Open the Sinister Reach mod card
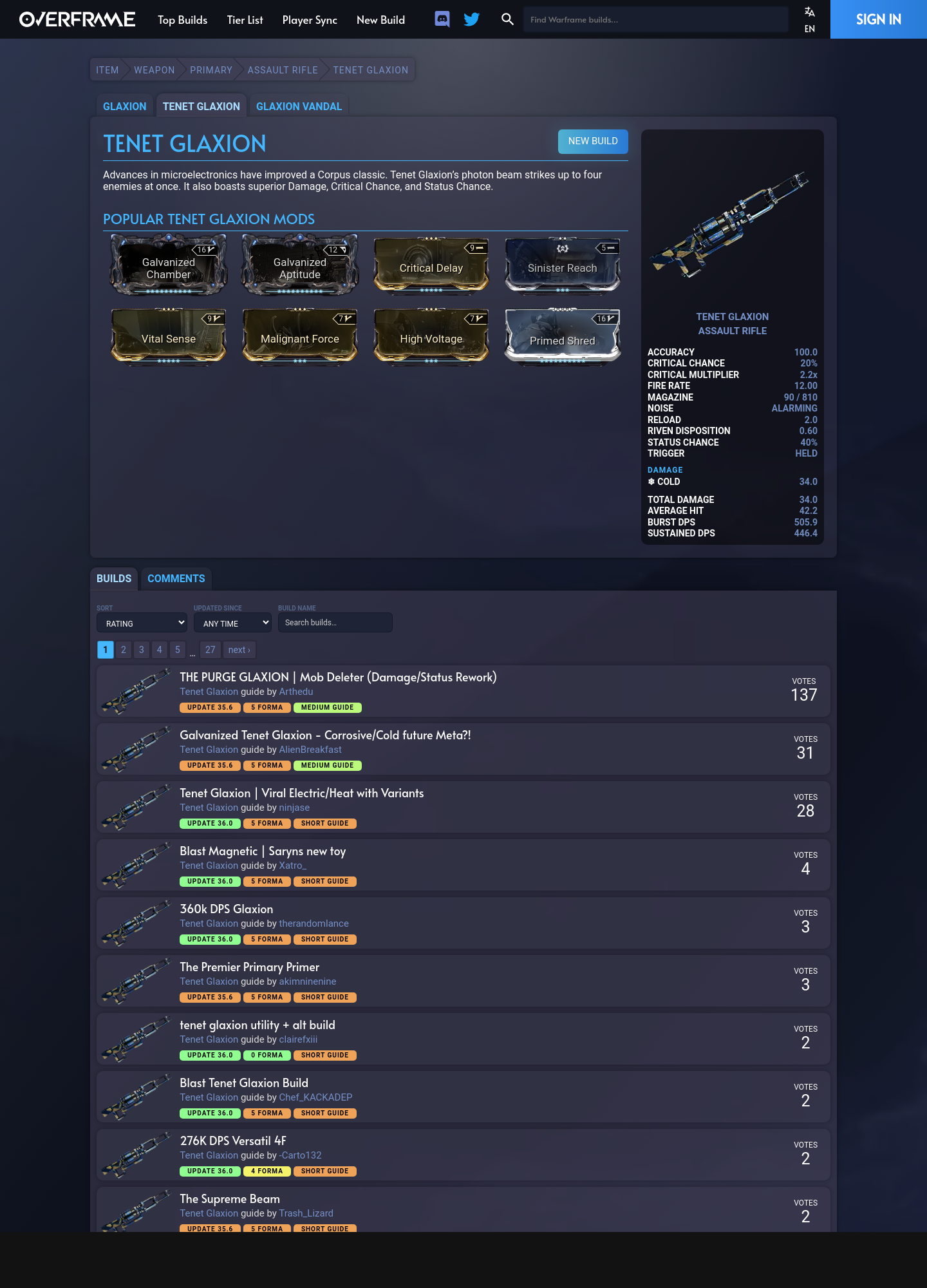 [x=563, y=267]
